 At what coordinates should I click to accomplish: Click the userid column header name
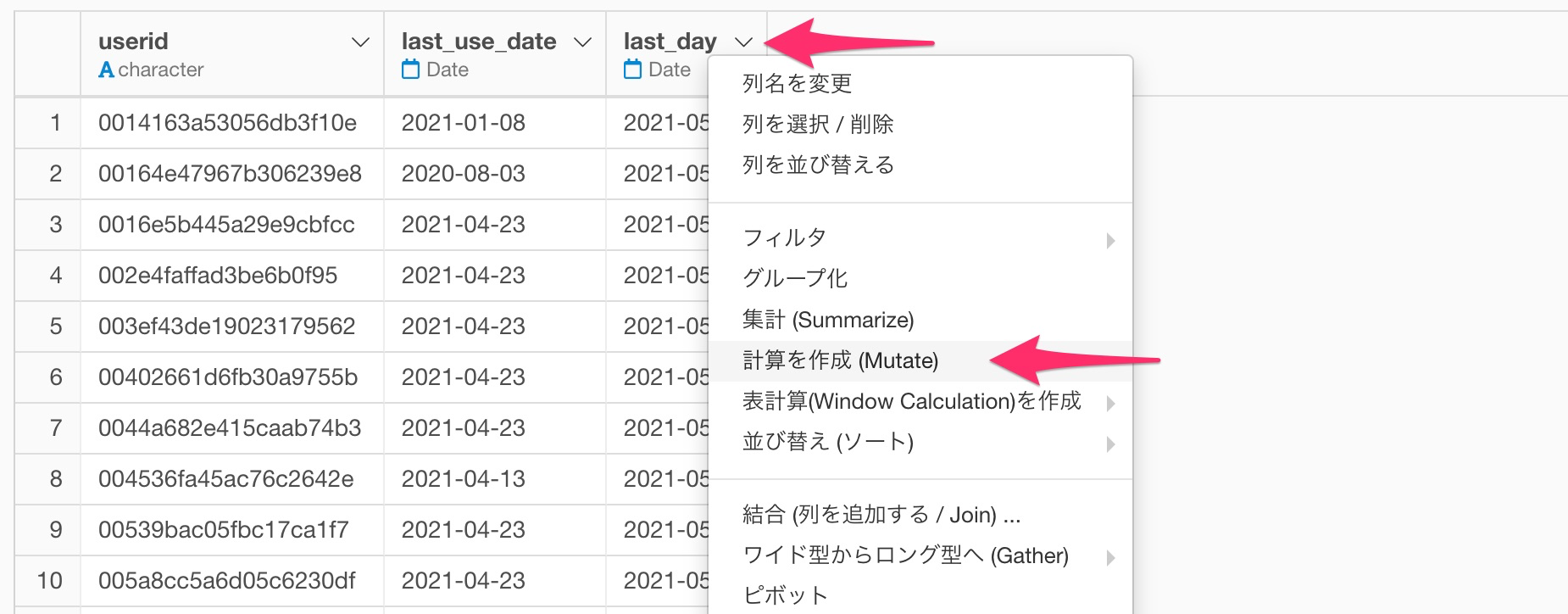click(133, 42)
